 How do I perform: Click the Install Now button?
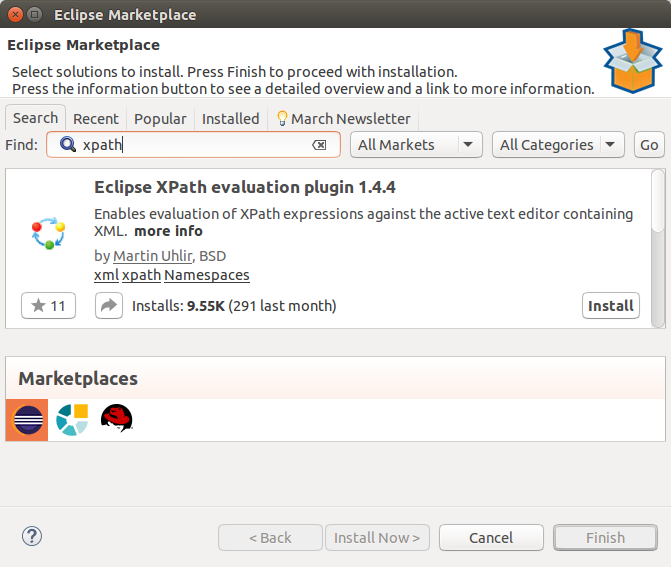[x=377, y=537]
